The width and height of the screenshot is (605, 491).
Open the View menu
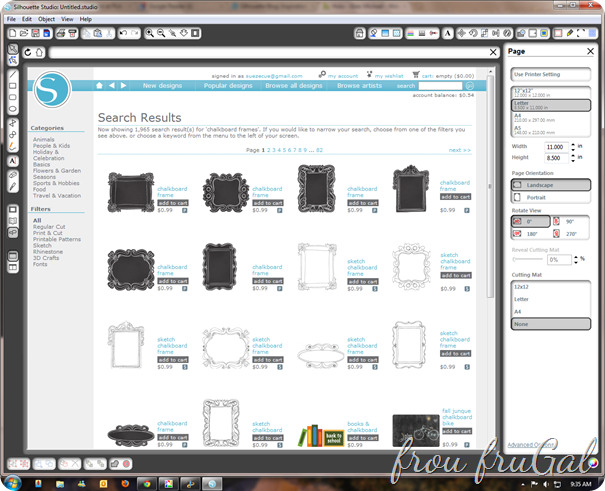pos(67,19)
